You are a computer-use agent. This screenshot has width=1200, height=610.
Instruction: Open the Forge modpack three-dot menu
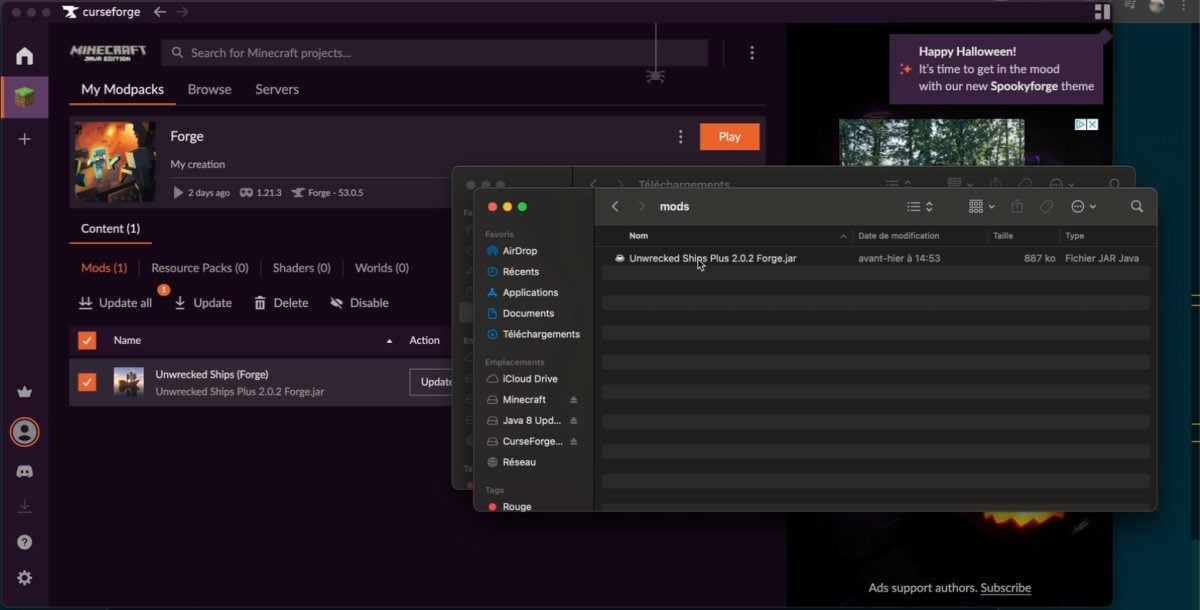(x=681, y=137)
